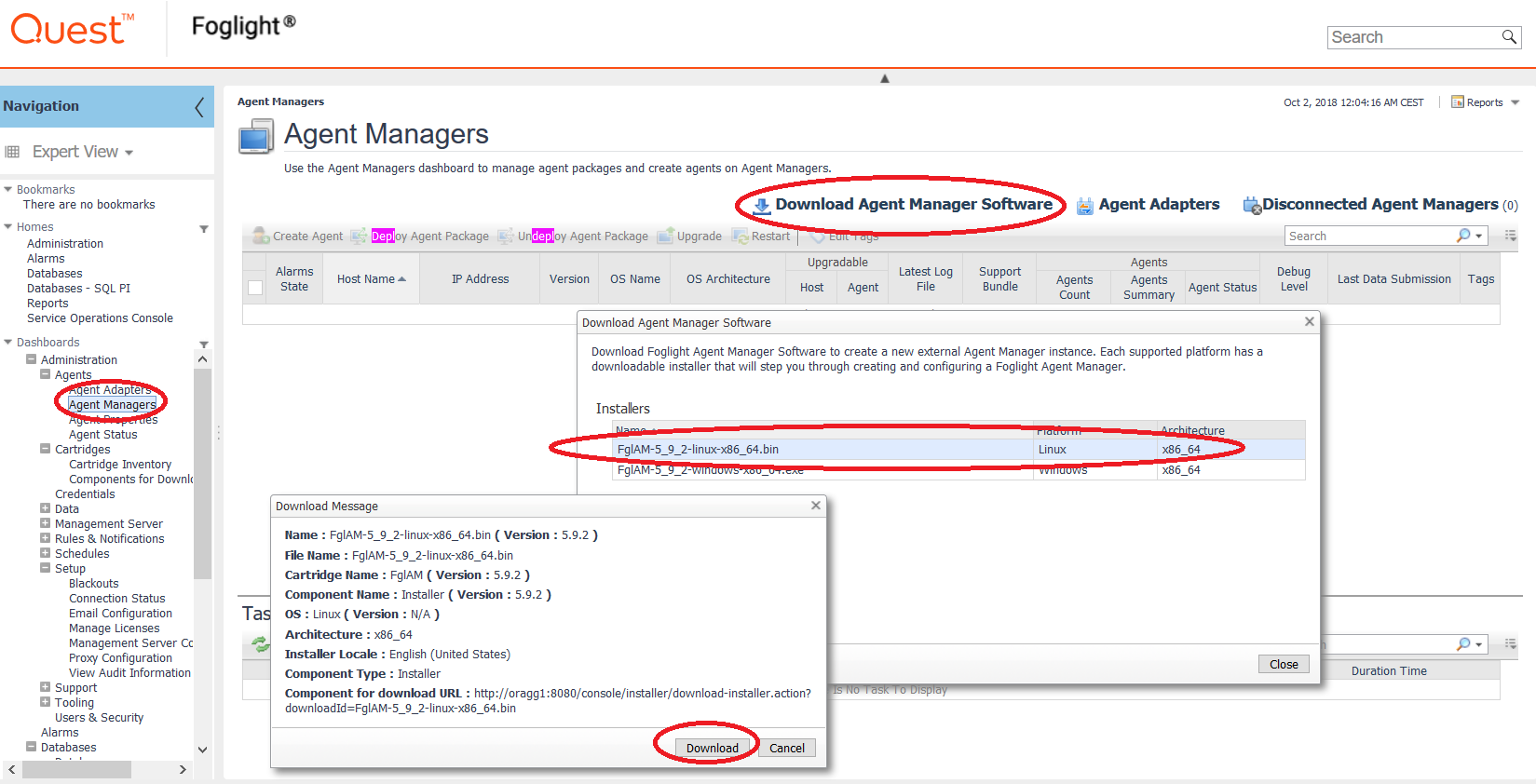Expand the Support tree node
The height and width of the screenshot is (784, 1536).
45,687
